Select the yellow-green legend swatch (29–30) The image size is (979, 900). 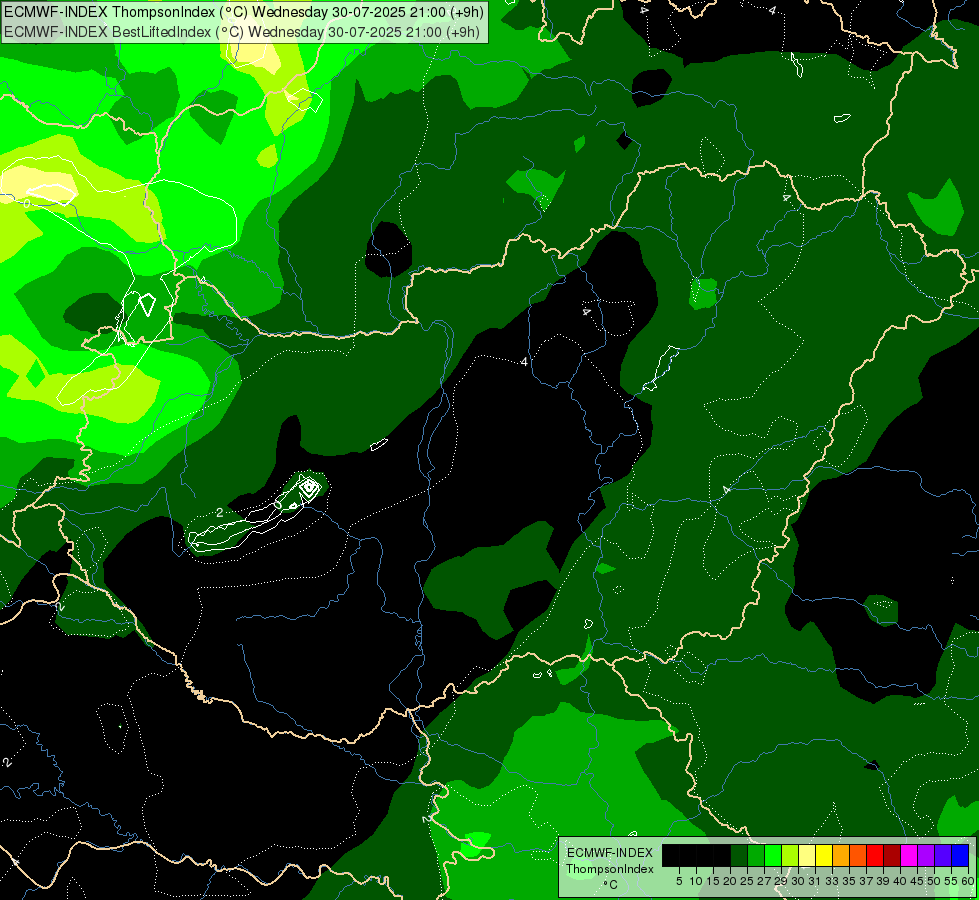[x=790, y=855]
